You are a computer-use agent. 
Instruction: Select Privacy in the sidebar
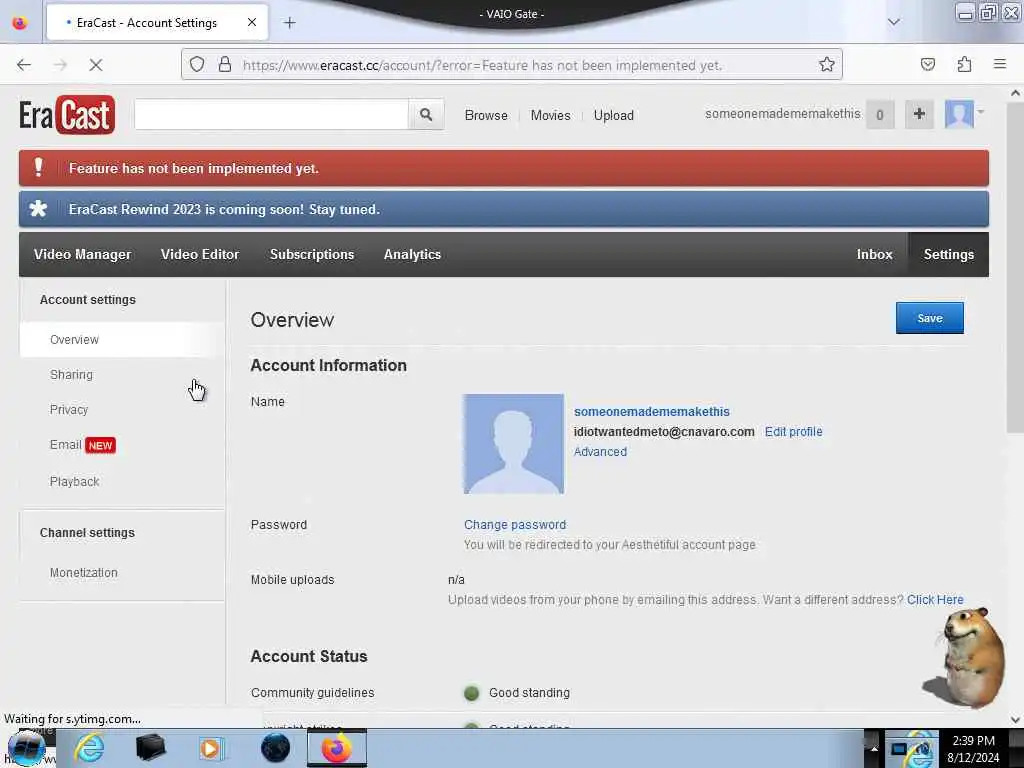point(122,409)
